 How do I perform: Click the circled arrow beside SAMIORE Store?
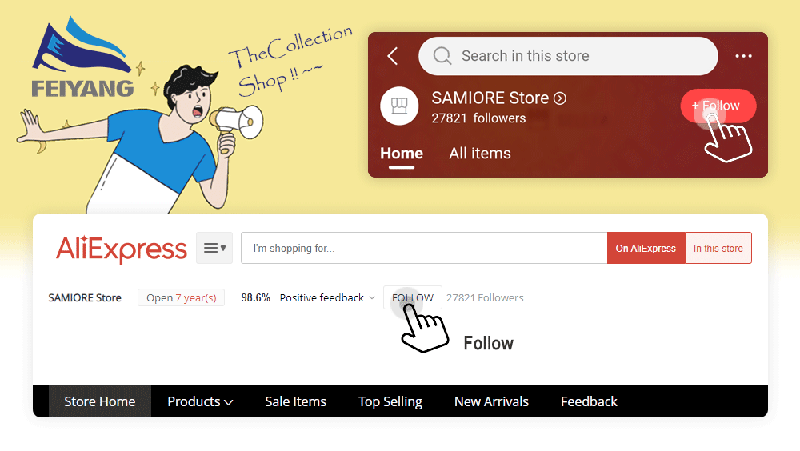point(560,98)
